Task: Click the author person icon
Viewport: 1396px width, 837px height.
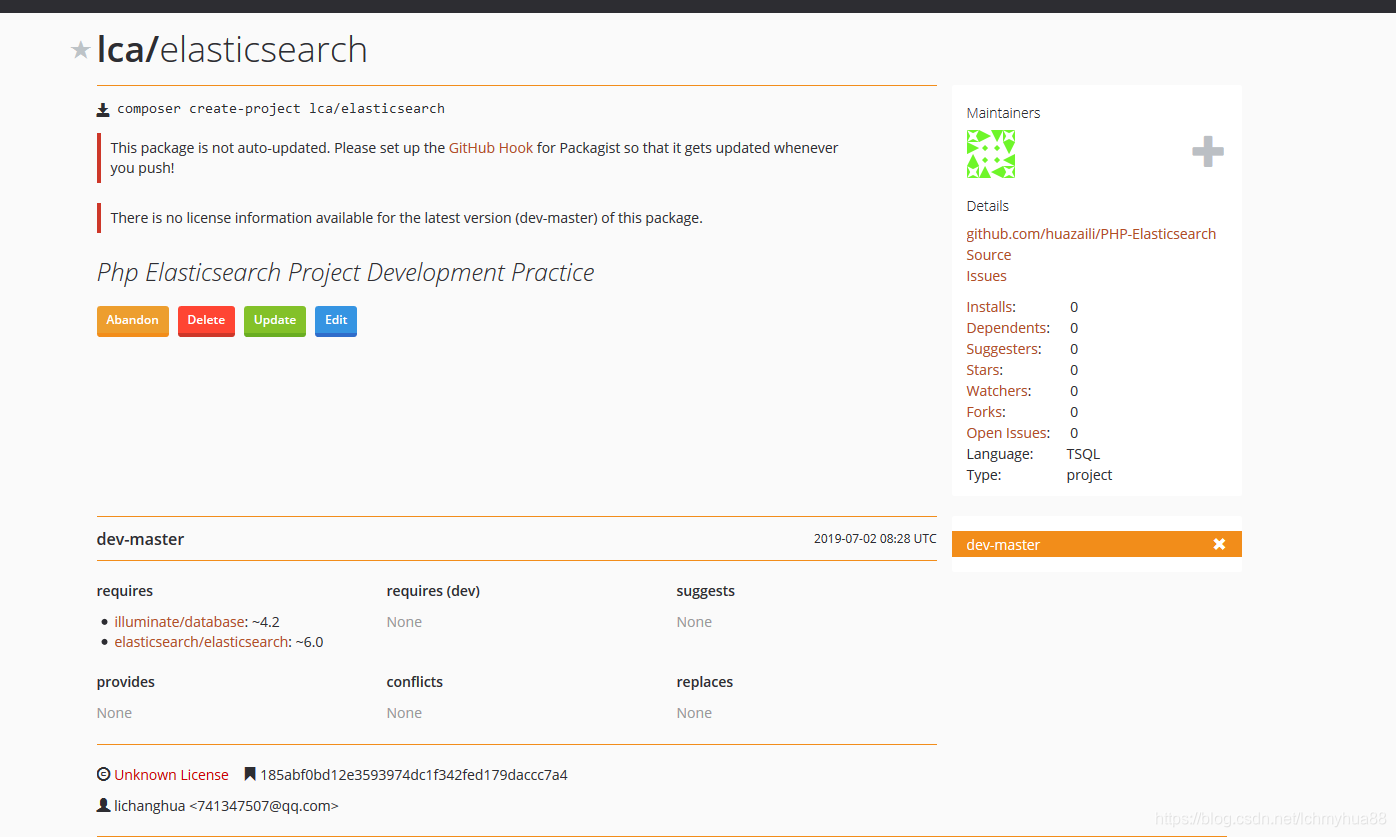Action: [x=103, y=805]
